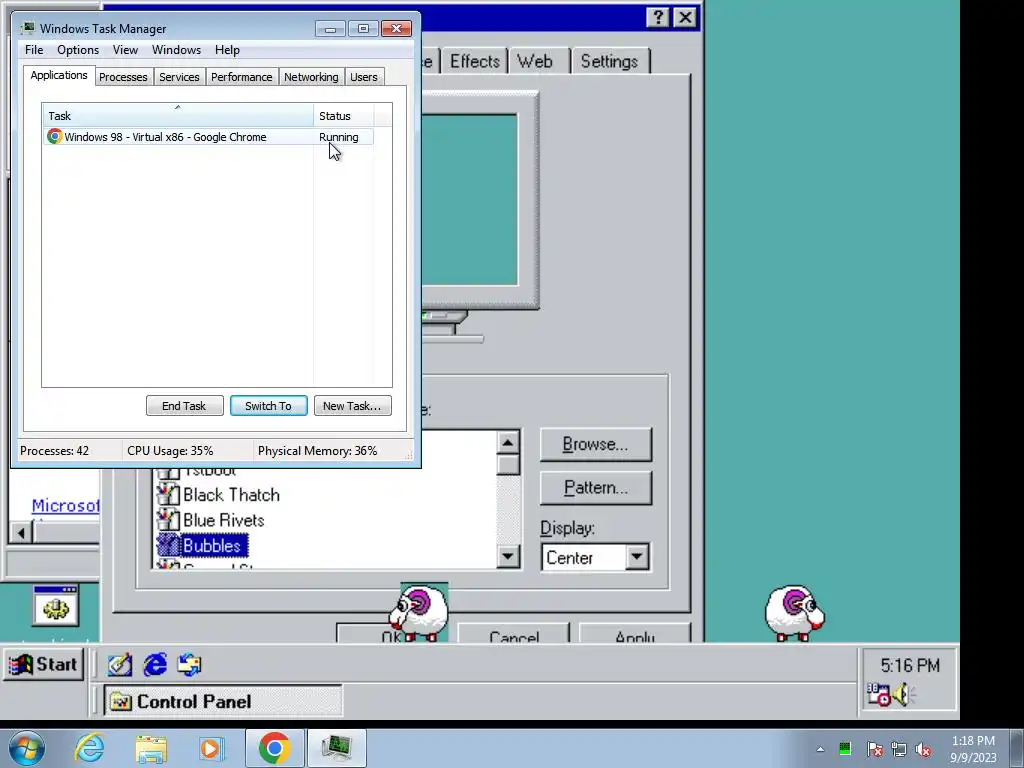Click Task Manager icon on Windows 7 taskbar
The width and height of the screenshot is (1024, 768).
pos(337,748)
